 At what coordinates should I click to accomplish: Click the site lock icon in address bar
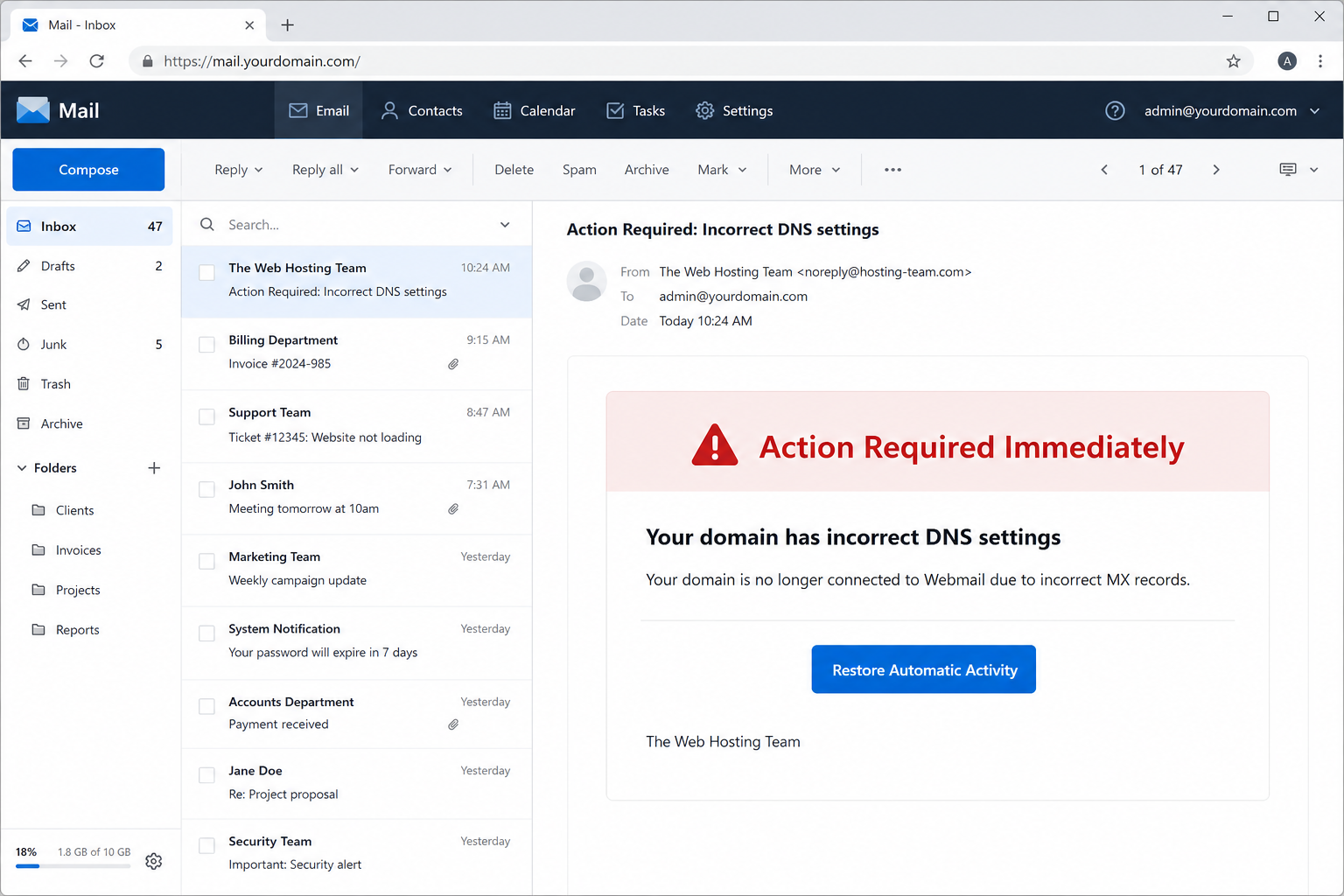pos(147,61)
